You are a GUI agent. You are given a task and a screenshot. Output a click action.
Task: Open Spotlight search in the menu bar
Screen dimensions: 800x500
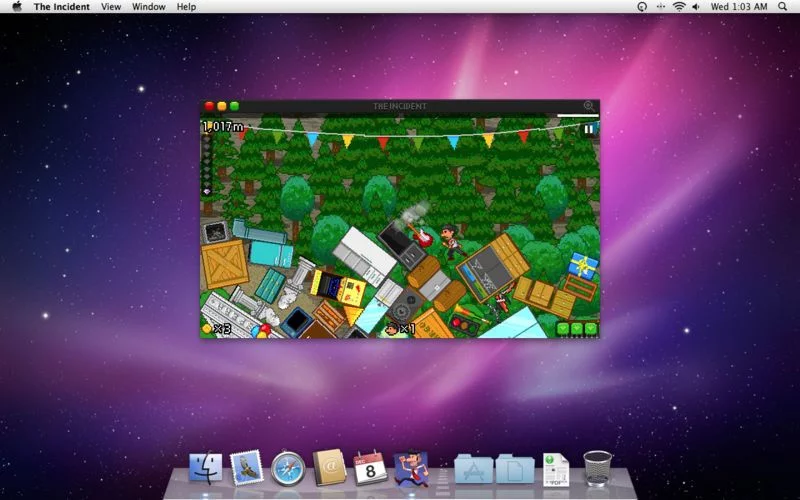(783, 7)
